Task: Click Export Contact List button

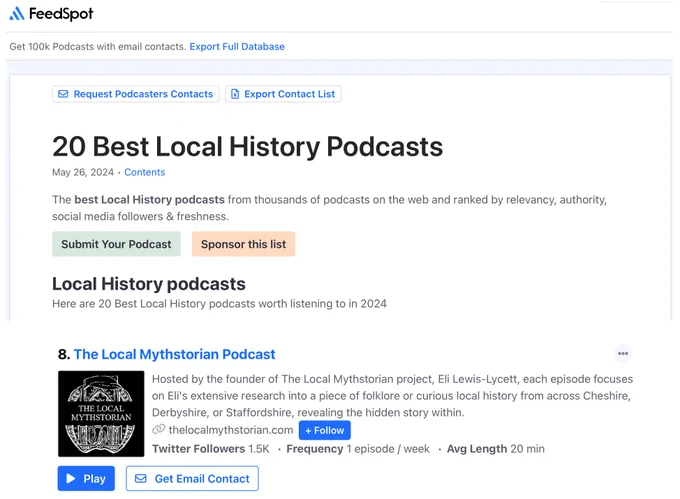Action: click(x=283, y=94)
